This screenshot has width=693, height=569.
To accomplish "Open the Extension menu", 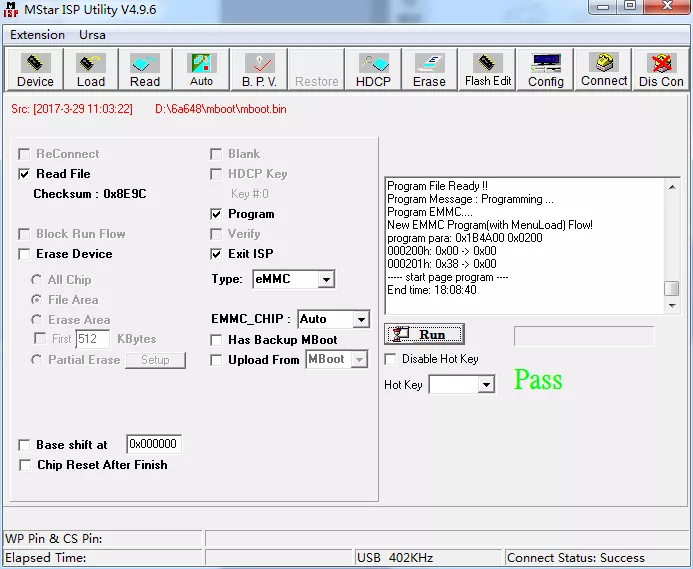I will click(x=37, y=35).
